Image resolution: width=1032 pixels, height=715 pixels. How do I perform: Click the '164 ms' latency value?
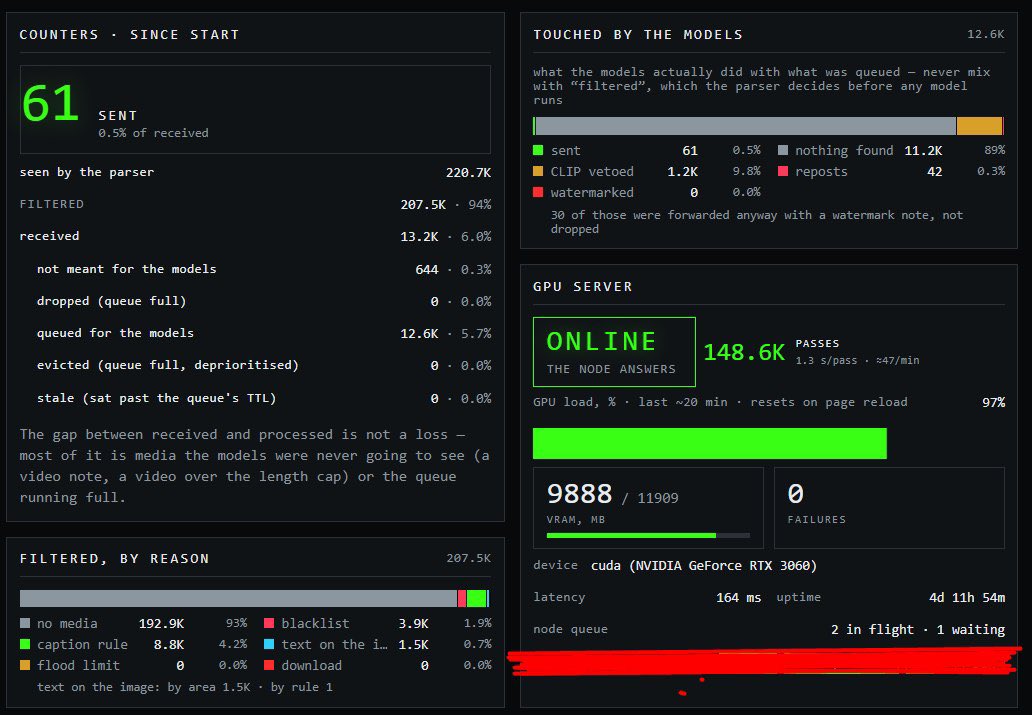738,598
